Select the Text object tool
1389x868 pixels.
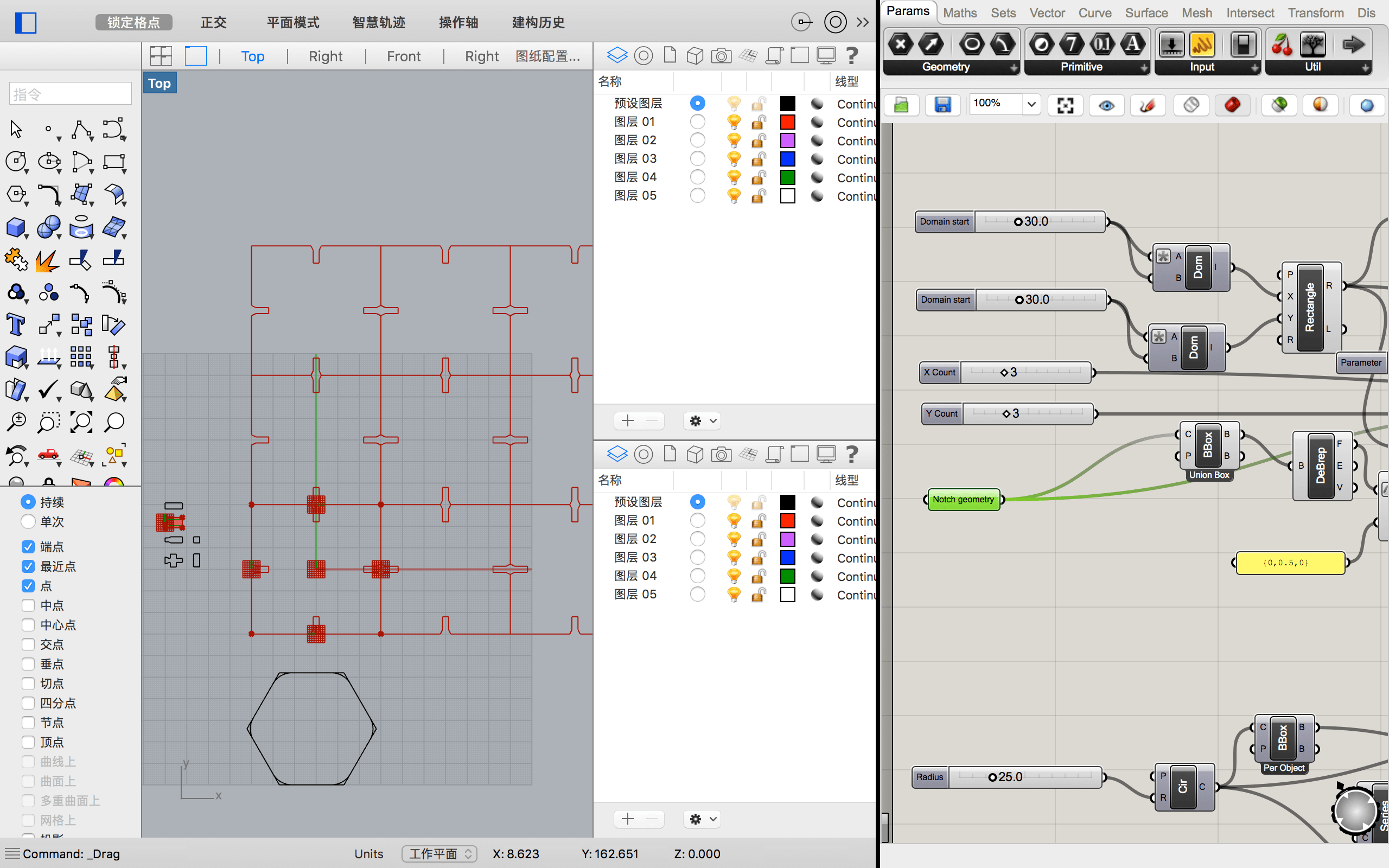16,325
